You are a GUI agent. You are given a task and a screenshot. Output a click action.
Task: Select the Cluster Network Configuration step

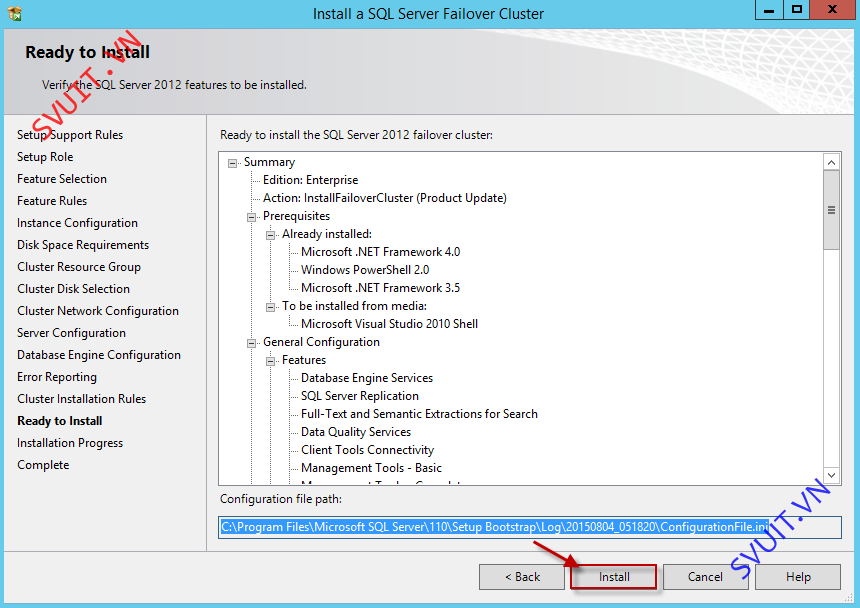tap(98, 311)
